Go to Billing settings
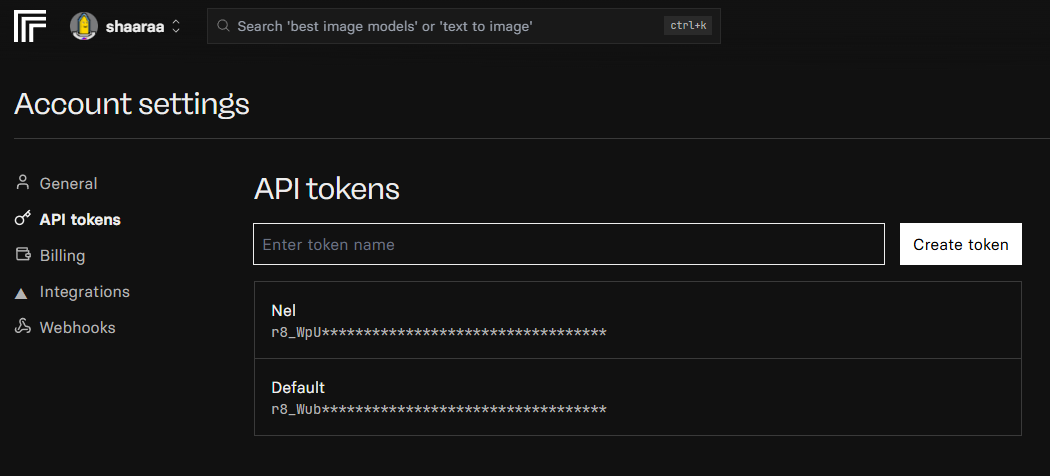This screenshot has width=1050, height=476. (62, 256)
